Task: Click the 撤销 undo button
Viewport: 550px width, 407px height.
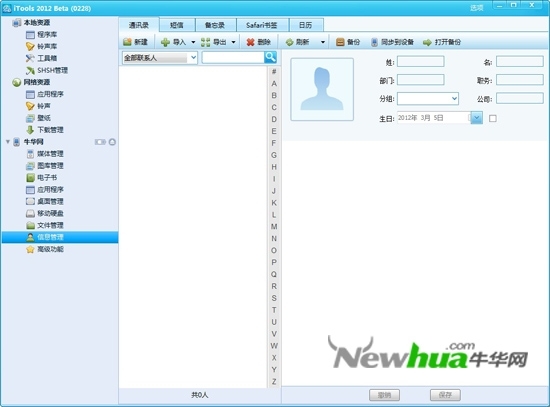Action: click(384, 395)
